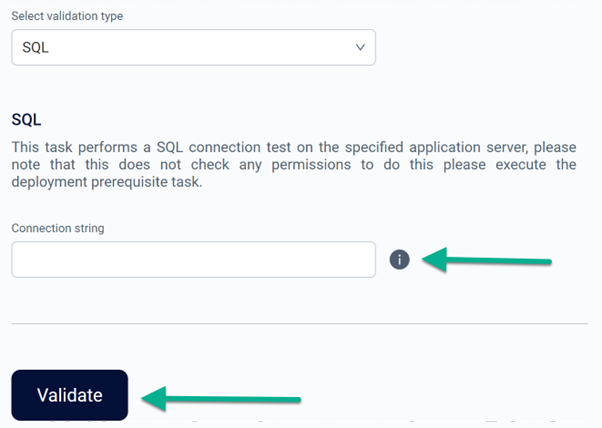Click the "Connection string" field label

pyautogui.click(x=58, y=228)
